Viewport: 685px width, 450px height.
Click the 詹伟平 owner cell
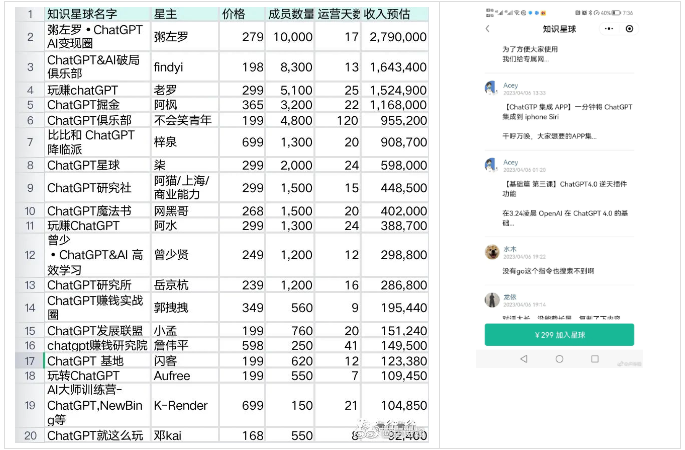click(185, 346)
